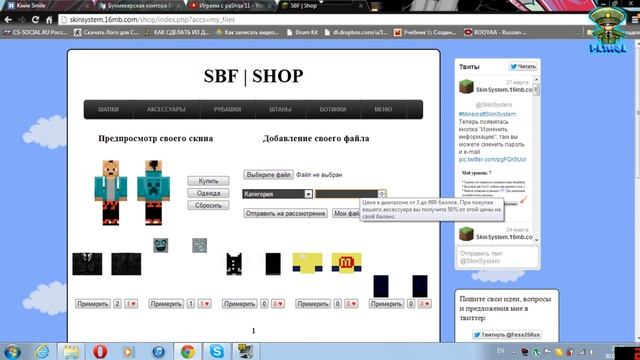Launch Internet Explorer from the taskbar
Viewport: 640px width, 360px height.
coord(42,351)
